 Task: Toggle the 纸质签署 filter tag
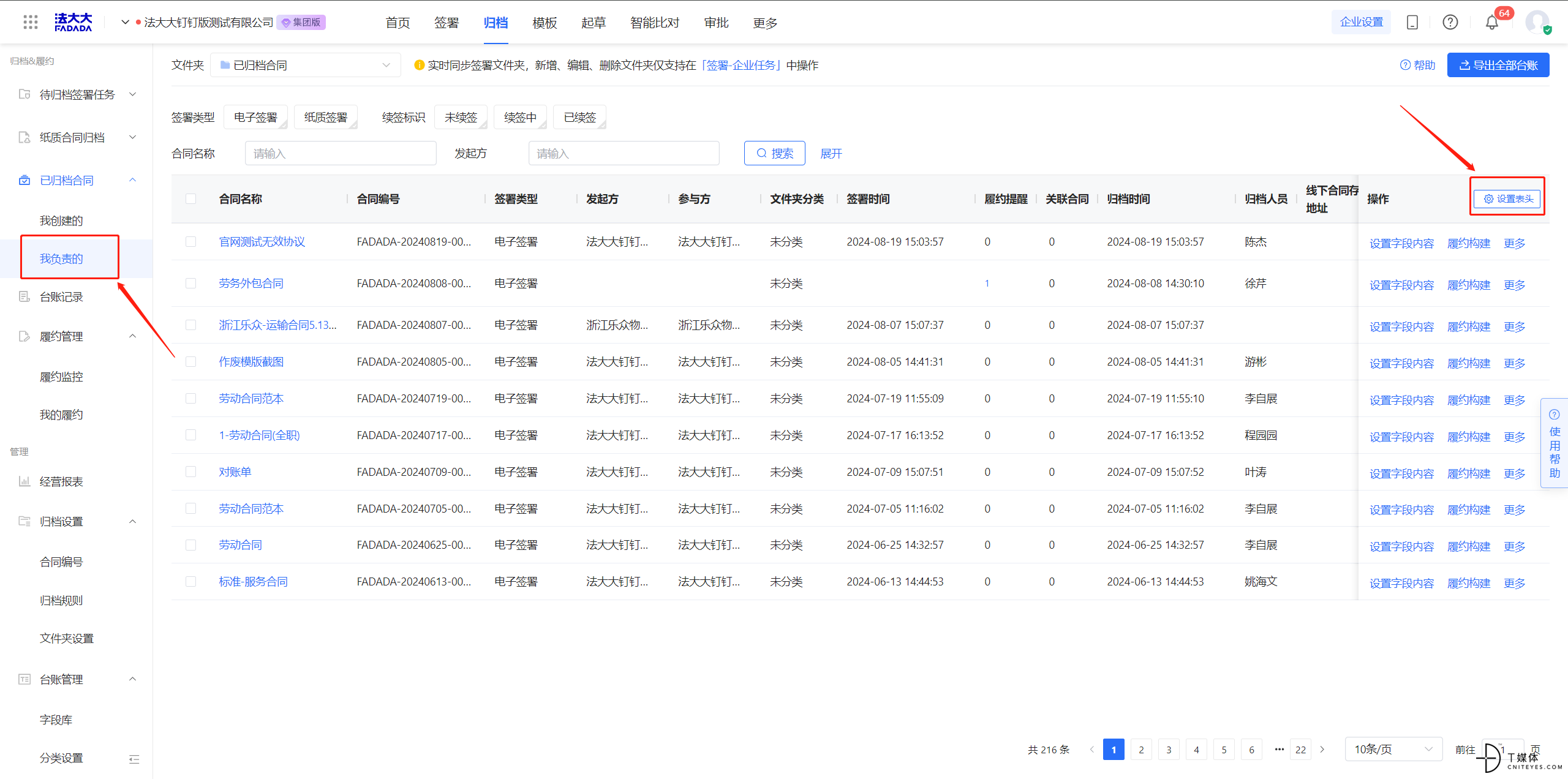pos(326,117)
